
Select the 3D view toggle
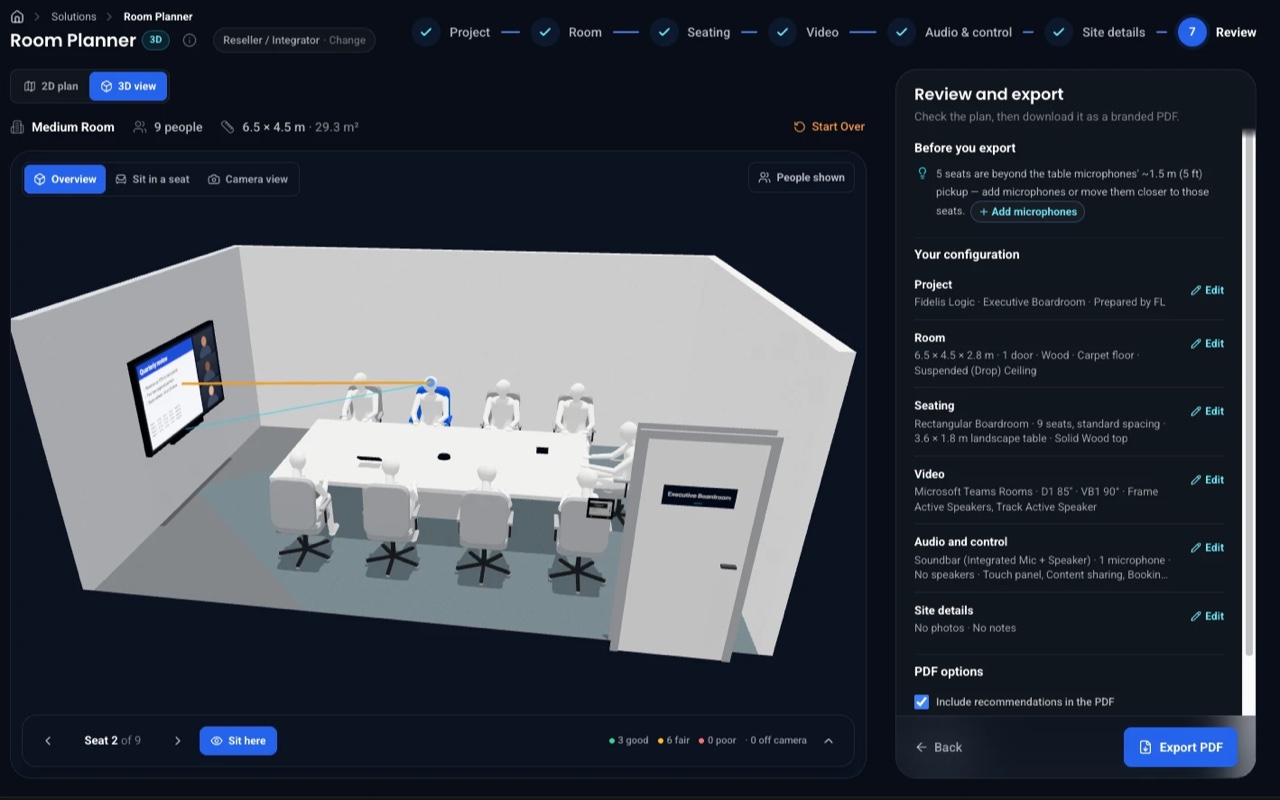(128, 86)
